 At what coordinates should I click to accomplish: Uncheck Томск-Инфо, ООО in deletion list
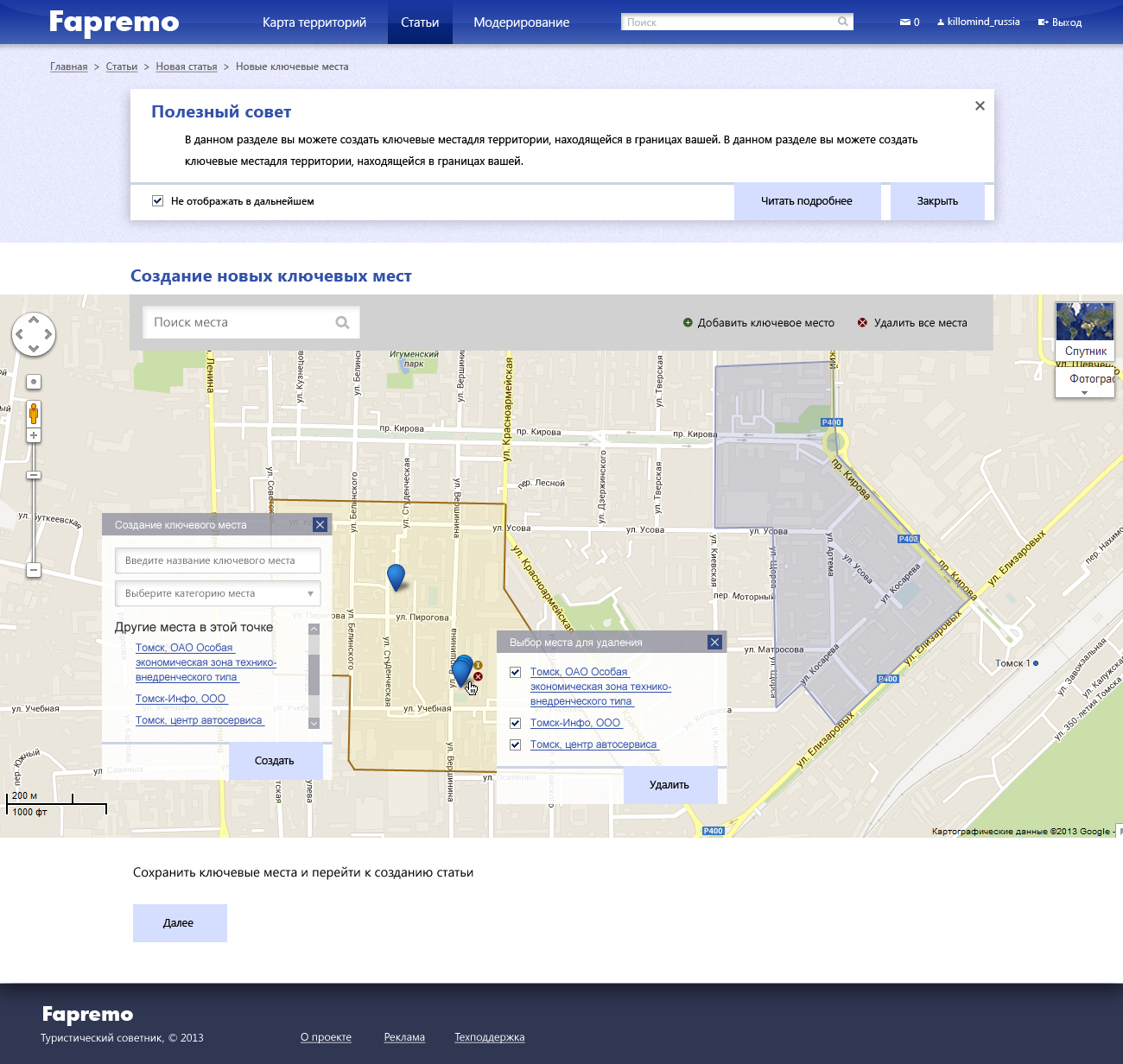point(516,723)
